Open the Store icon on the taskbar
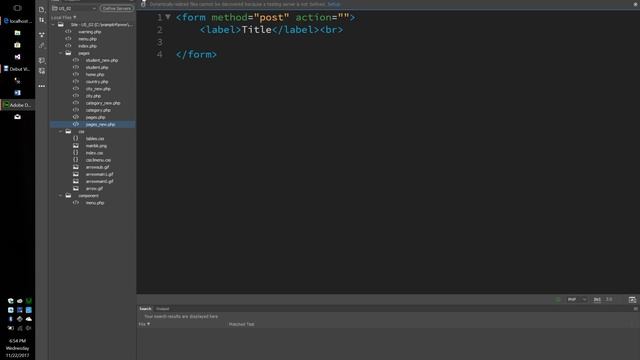Image resolution: width=640 pixels, height=360 pixels. point(17,45)
